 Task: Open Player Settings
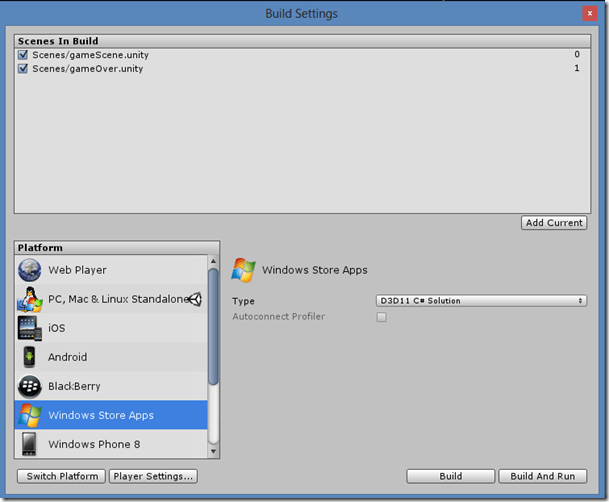[153, 476]
